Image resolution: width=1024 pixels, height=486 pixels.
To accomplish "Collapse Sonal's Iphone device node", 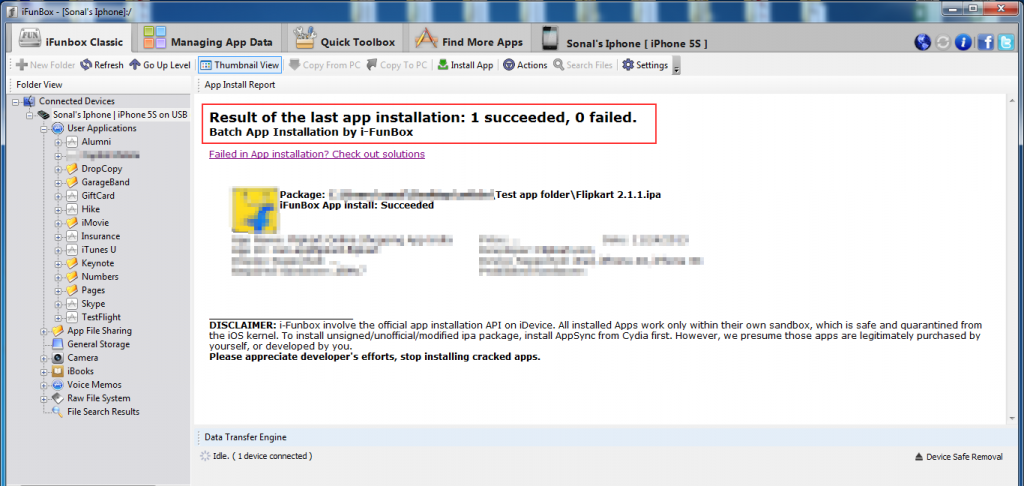I will point(29,115).
